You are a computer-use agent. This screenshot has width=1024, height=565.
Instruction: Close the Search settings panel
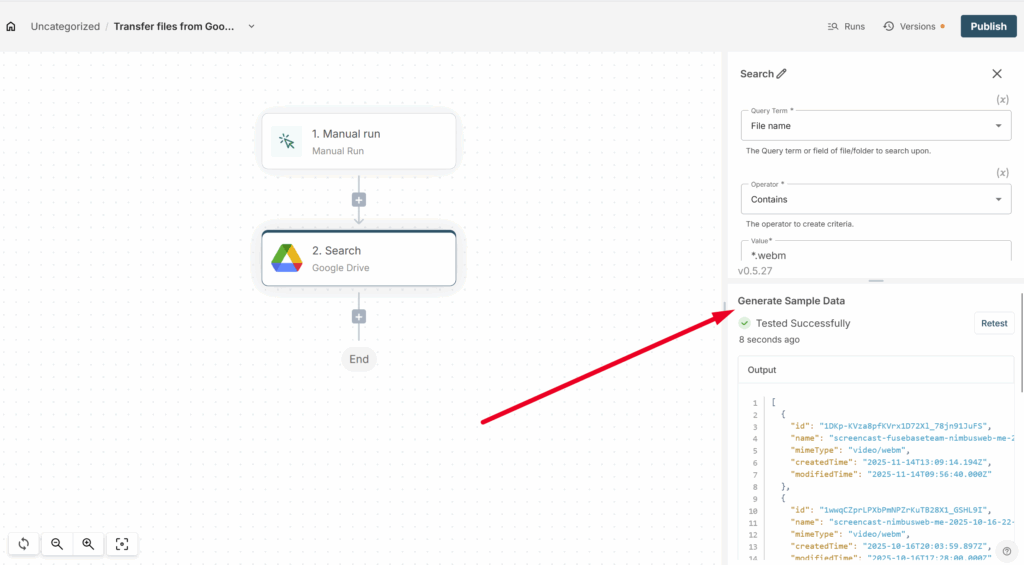coord(996,73)
